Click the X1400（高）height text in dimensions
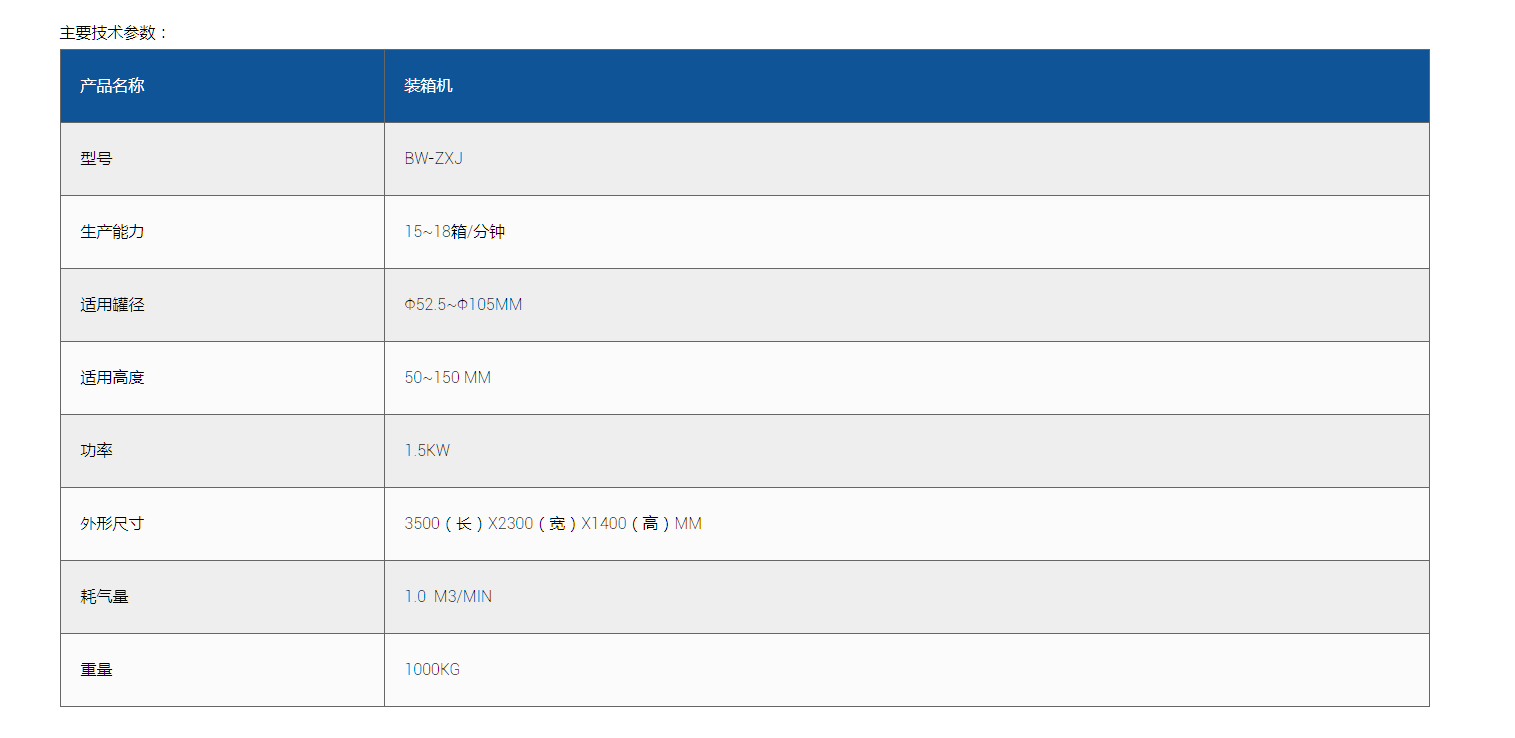Screen dimensions: 1515x738 click(626, 524)
